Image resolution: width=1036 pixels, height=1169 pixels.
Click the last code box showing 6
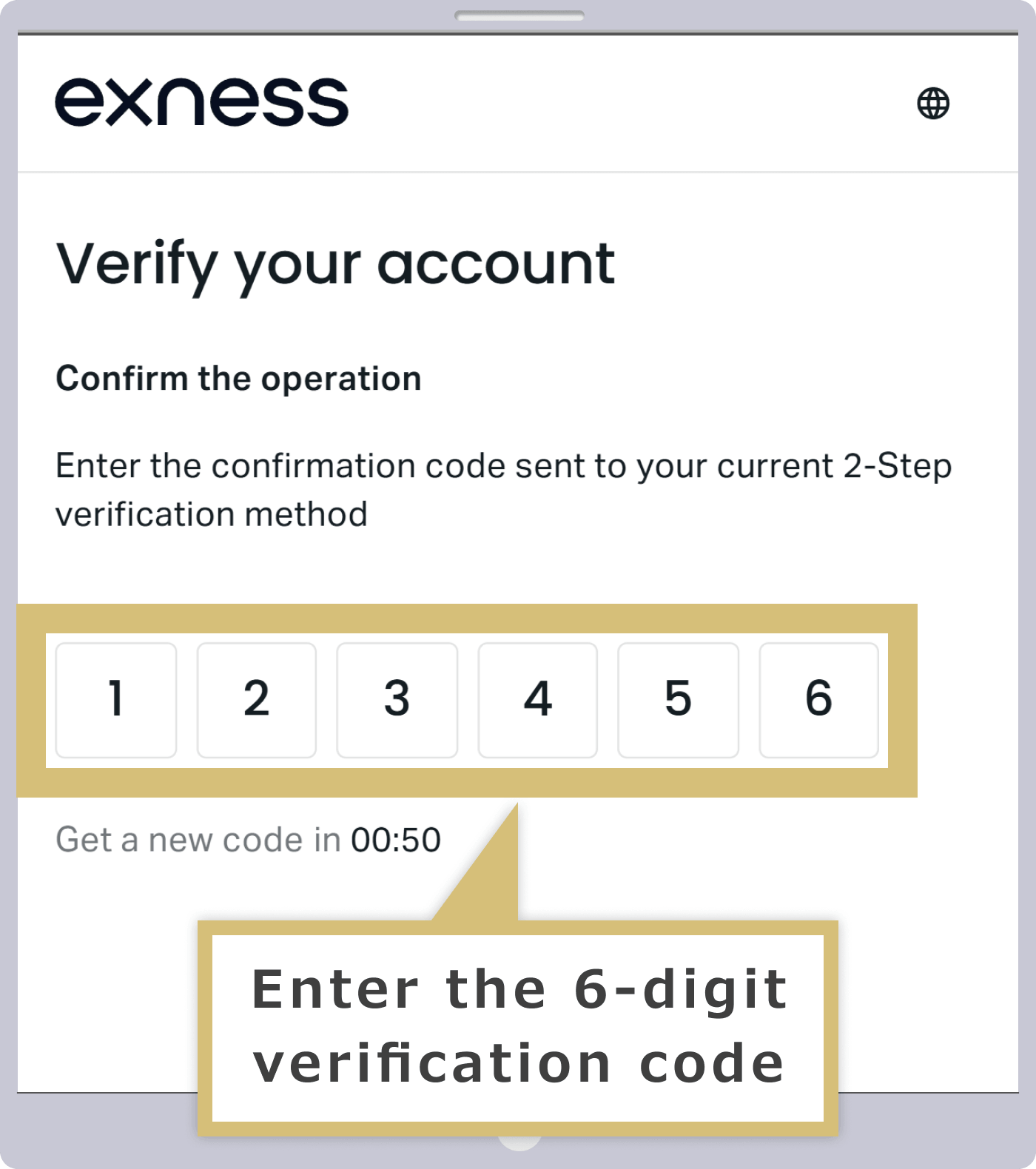click(819, 700)
